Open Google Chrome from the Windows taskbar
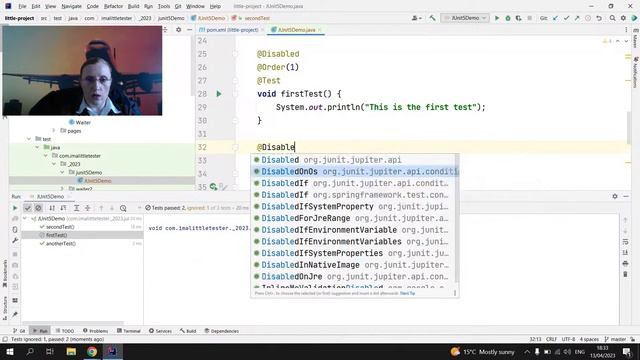640x360 pixels. [92, 351]
